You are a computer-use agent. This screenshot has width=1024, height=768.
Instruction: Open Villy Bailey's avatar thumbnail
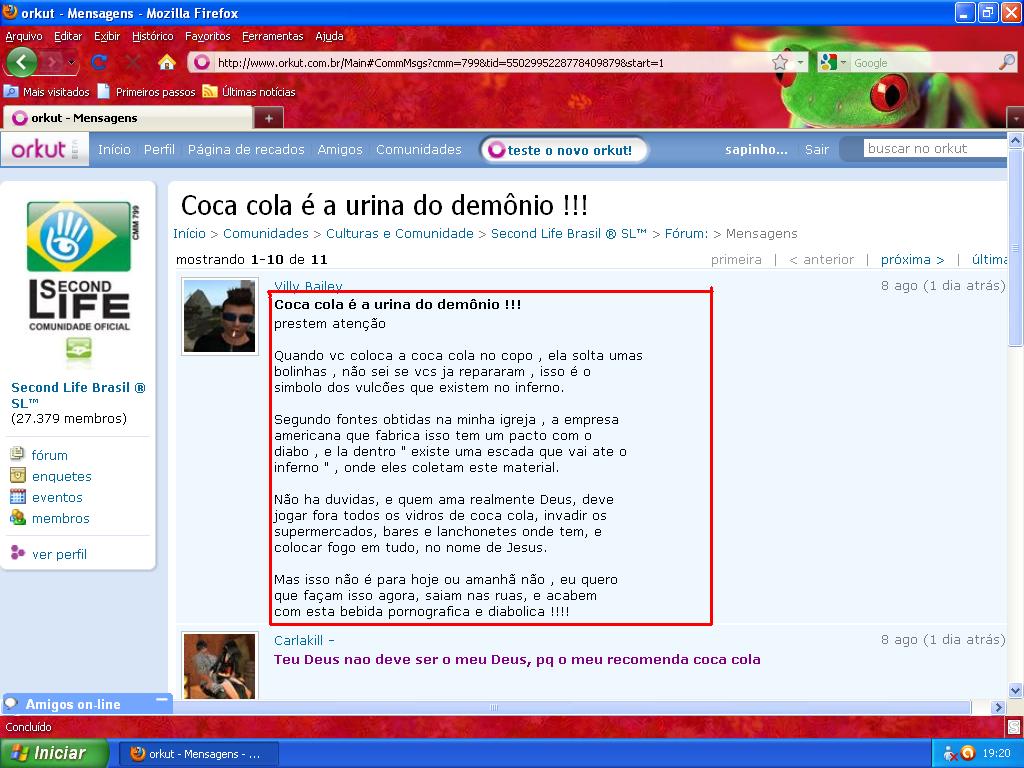[219, 317]
